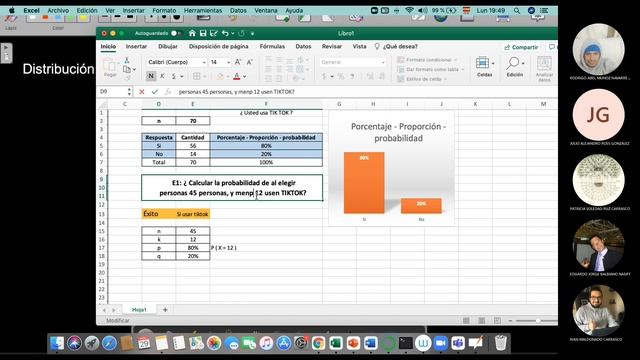
Task: Open the Trash in the dock
Action: tap(501, 343)
